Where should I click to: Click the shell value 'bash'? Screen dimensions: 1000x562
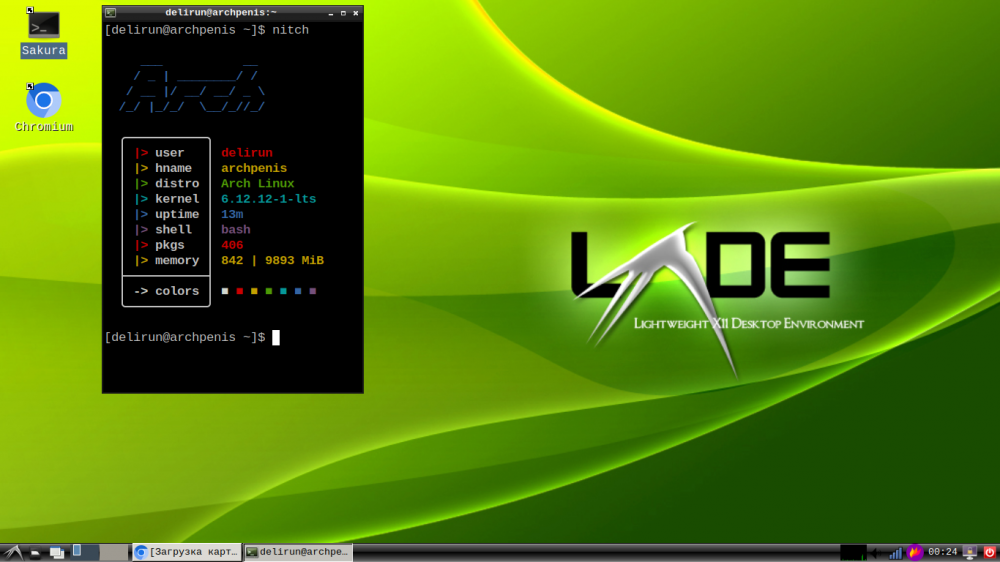235,230
